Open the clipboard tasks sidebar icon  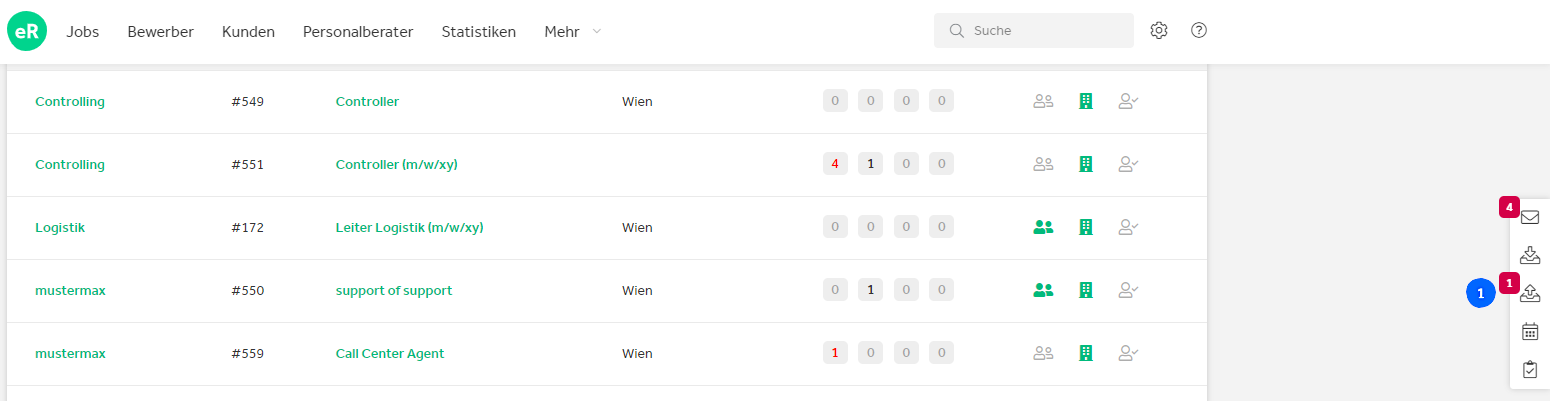coord(1529,369)
